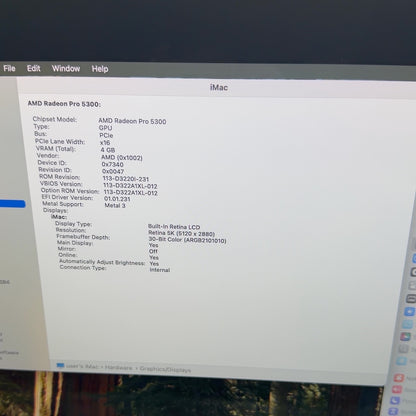Viewport: 416px width, 416px height.
Task: Open the Window menu
Action: tap(66, 69)
